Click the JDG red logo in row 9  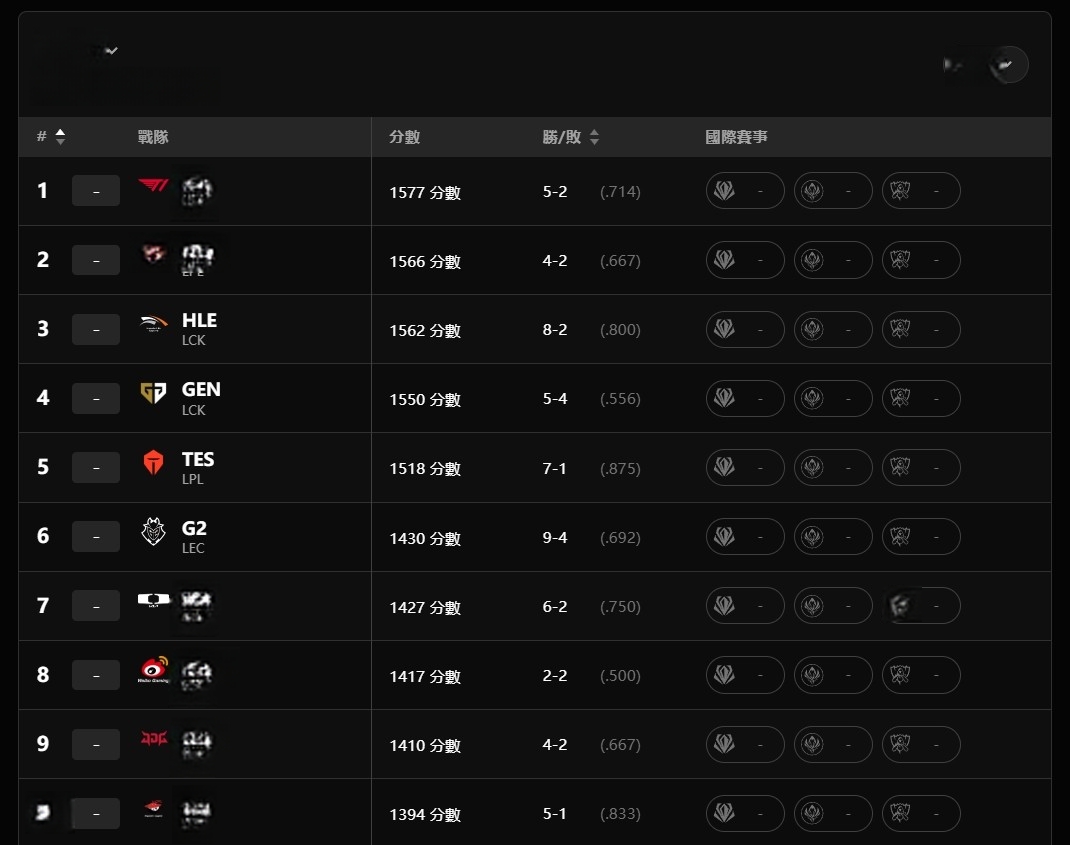[154, 738]
